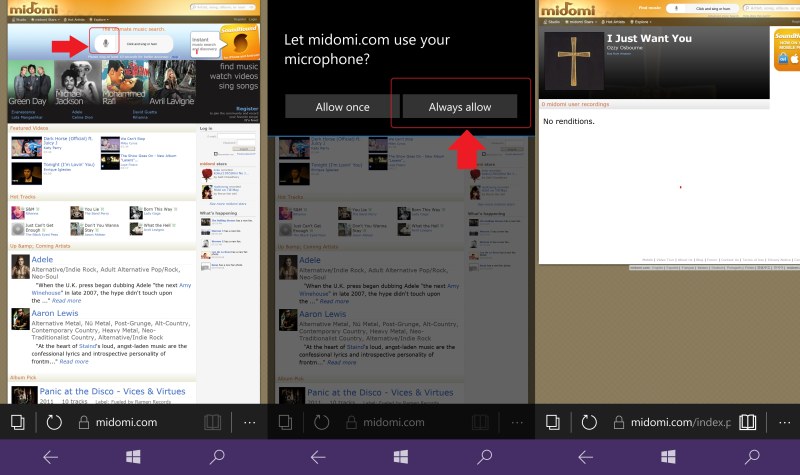Viewport: 800px width, 475px height.
Task: Expand midomi Stars dropdown in left screen
Action: [45, 19]
